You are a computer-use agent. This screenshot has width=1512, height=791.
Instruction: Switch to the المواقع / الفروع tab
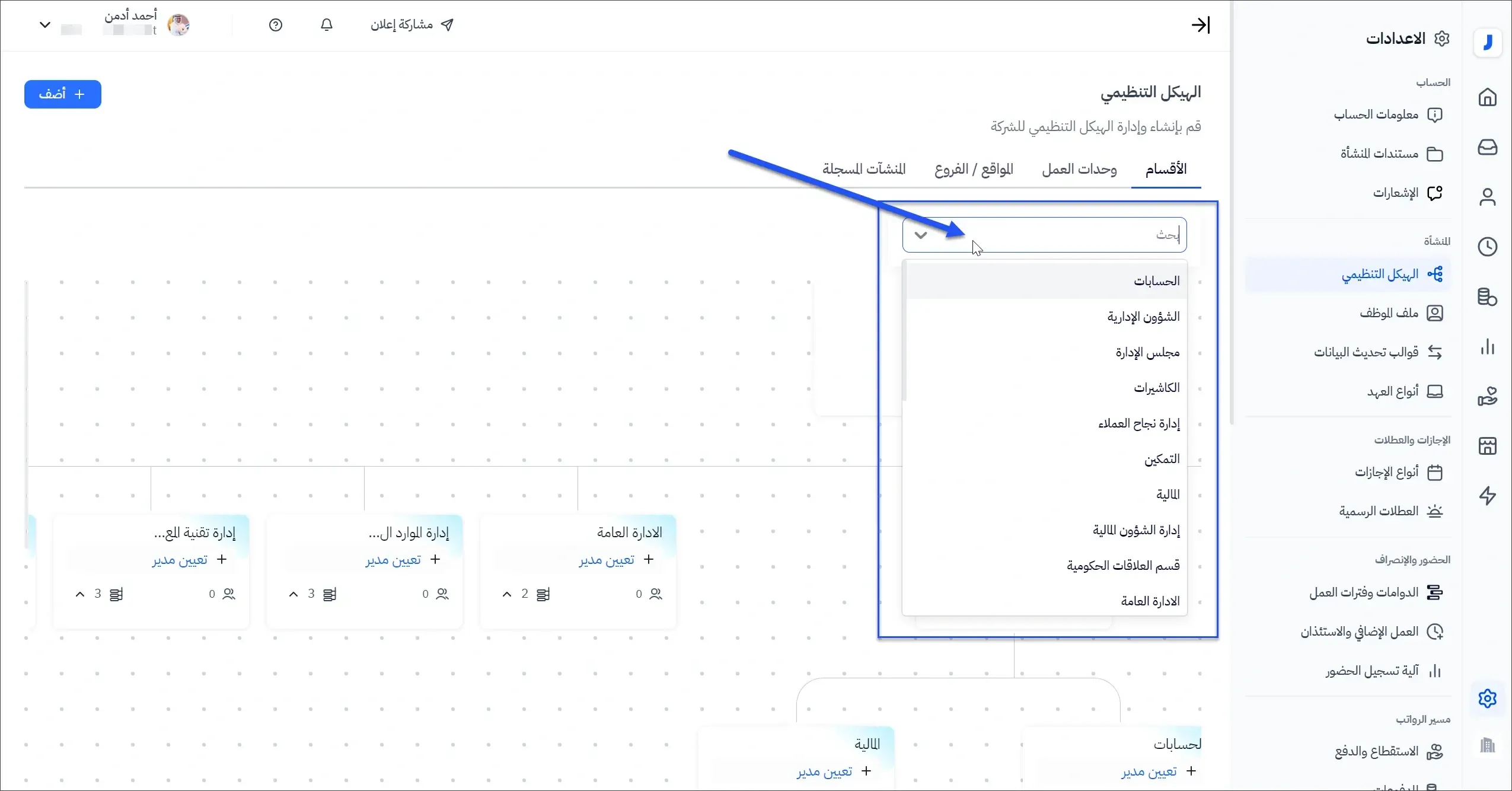tap(973, 170)
